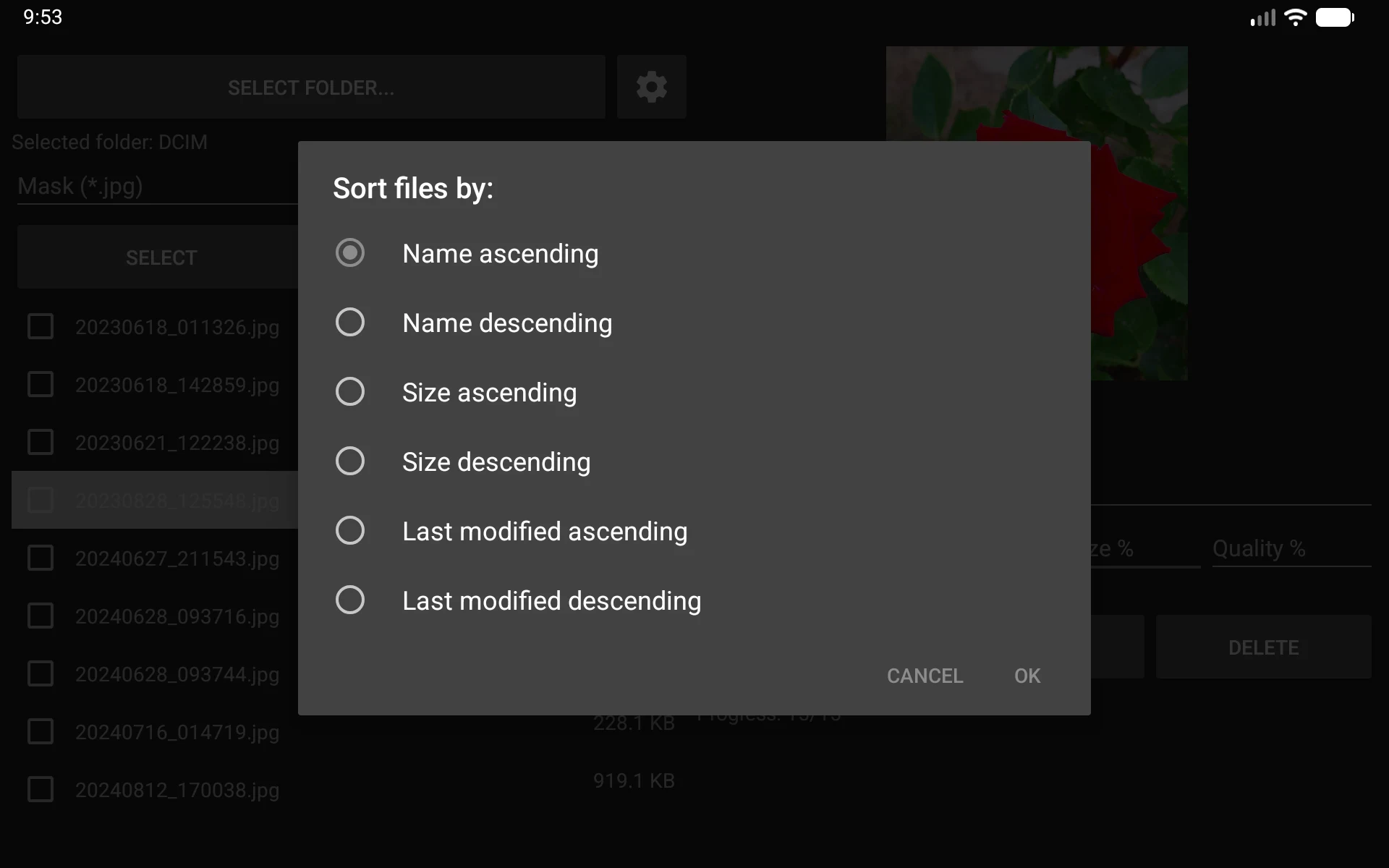1389x868 pixels.
Task: Select the Size descending radio option
Action: [350, 461]
